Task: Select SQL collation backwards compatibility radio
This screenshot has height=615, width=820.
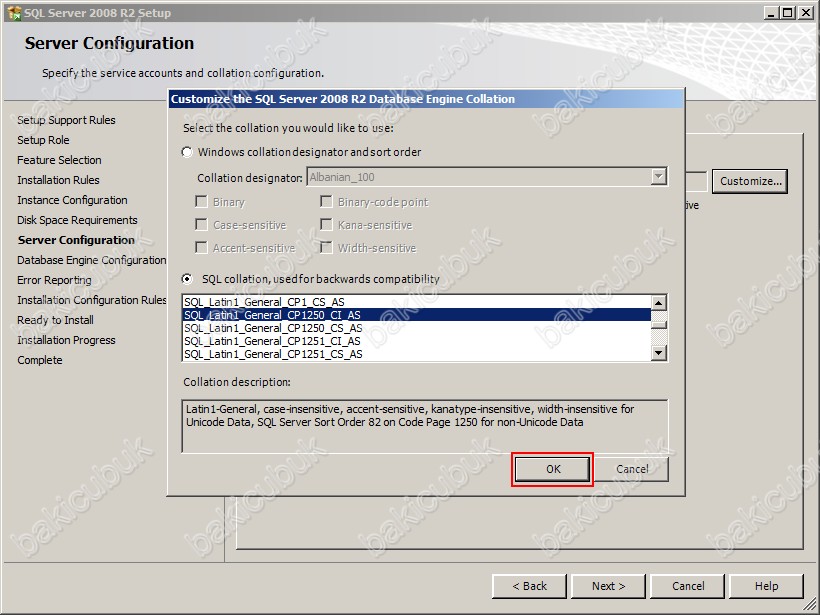Action: [187, 279]
